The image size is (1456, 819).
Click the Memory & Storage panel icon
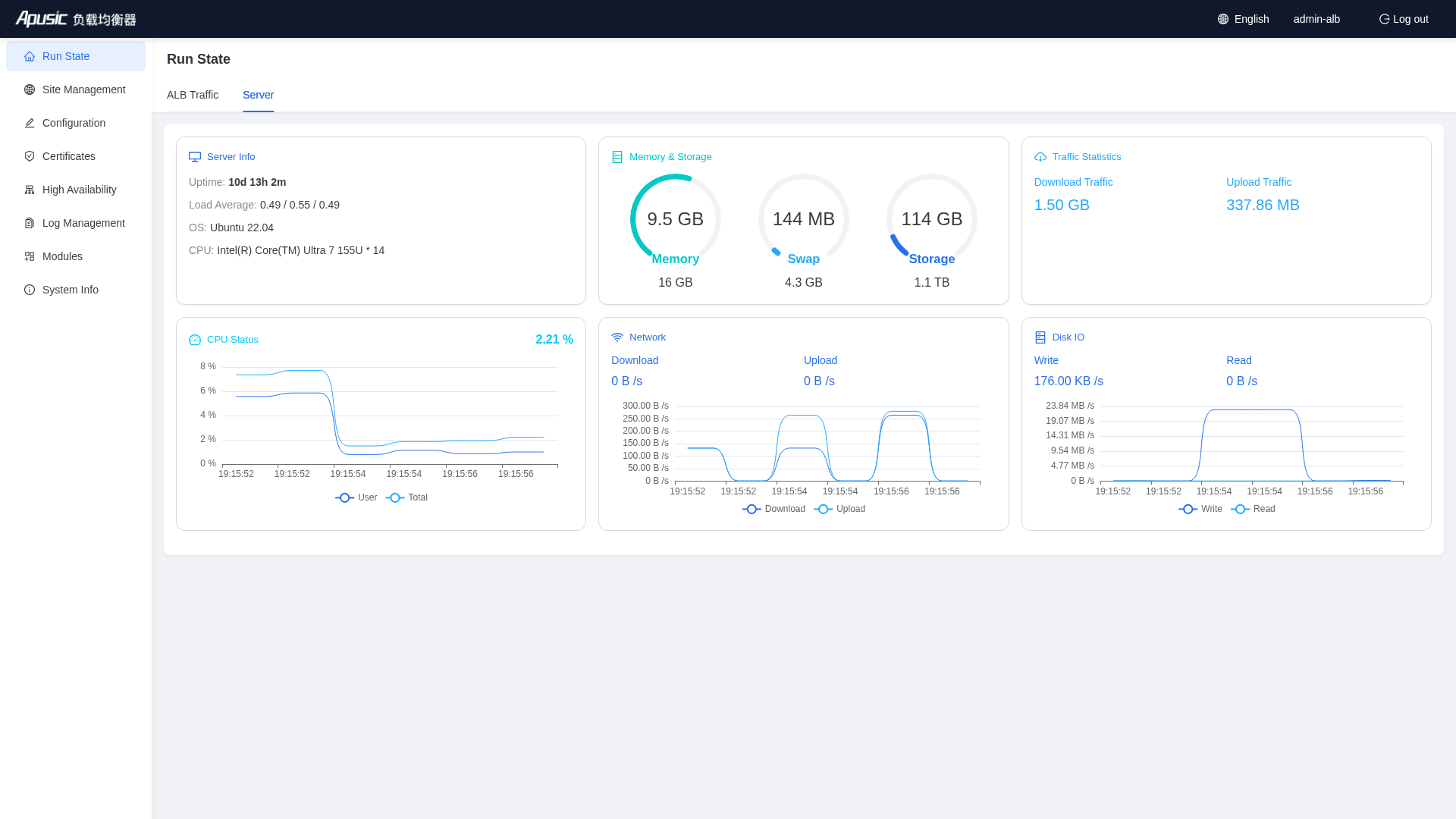[617, 157]
